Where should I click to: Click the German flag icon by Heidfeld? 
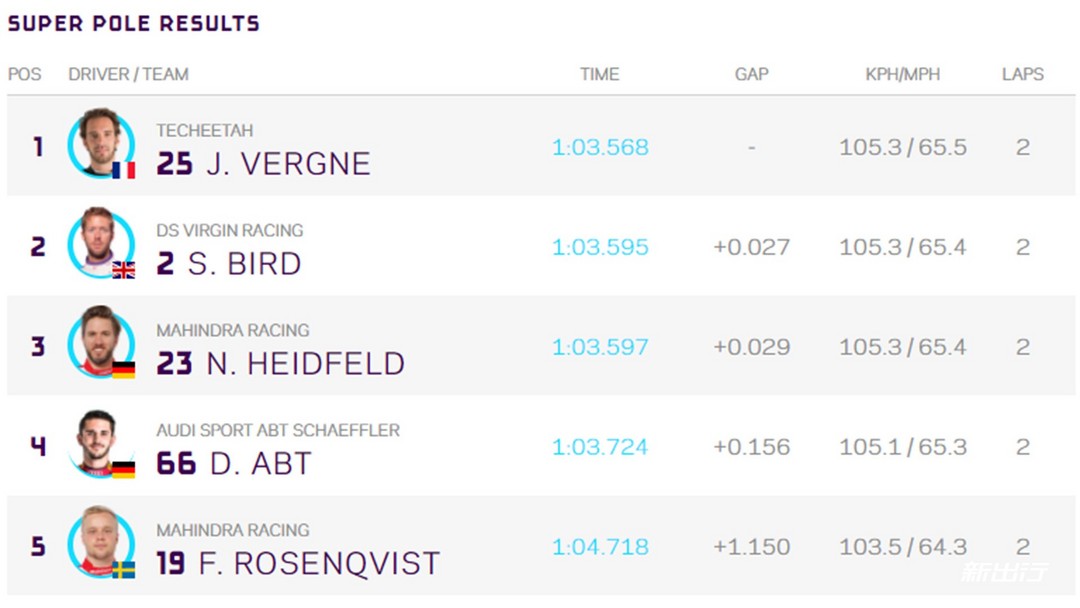[123, 370]
